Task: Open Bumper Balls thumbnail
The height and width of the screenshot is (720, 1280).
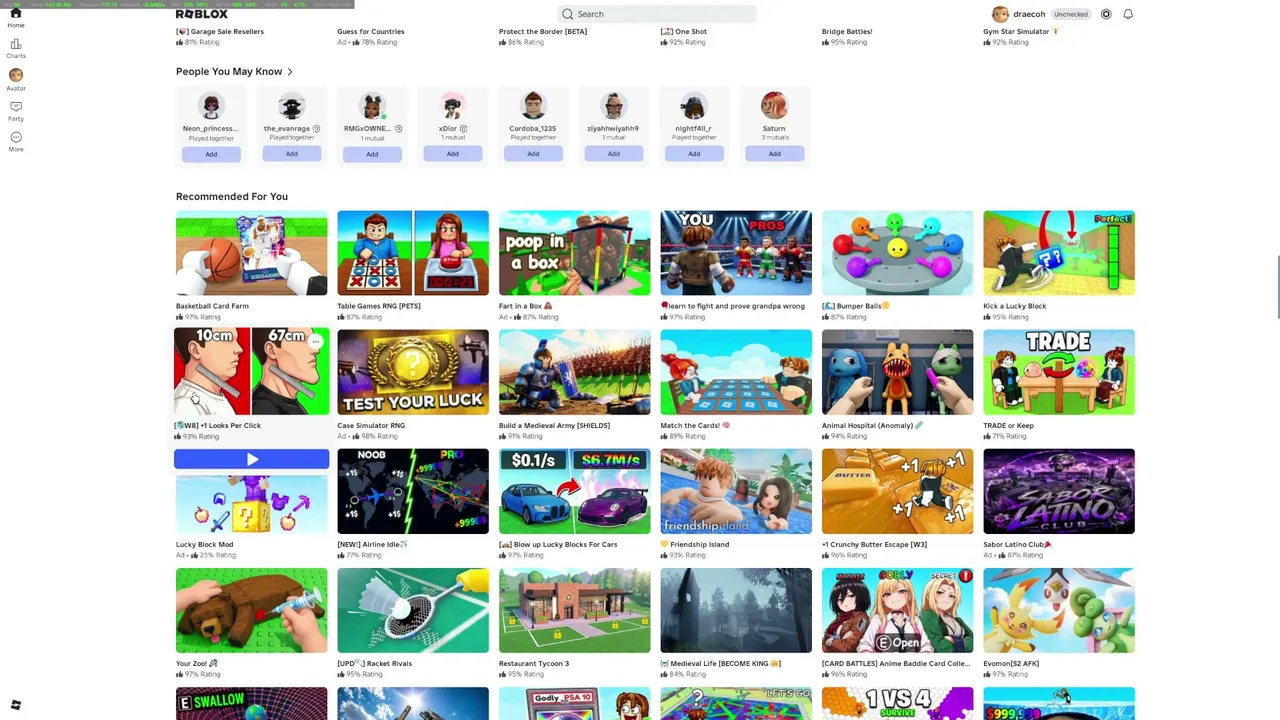Action: click(x=897, y=253)
